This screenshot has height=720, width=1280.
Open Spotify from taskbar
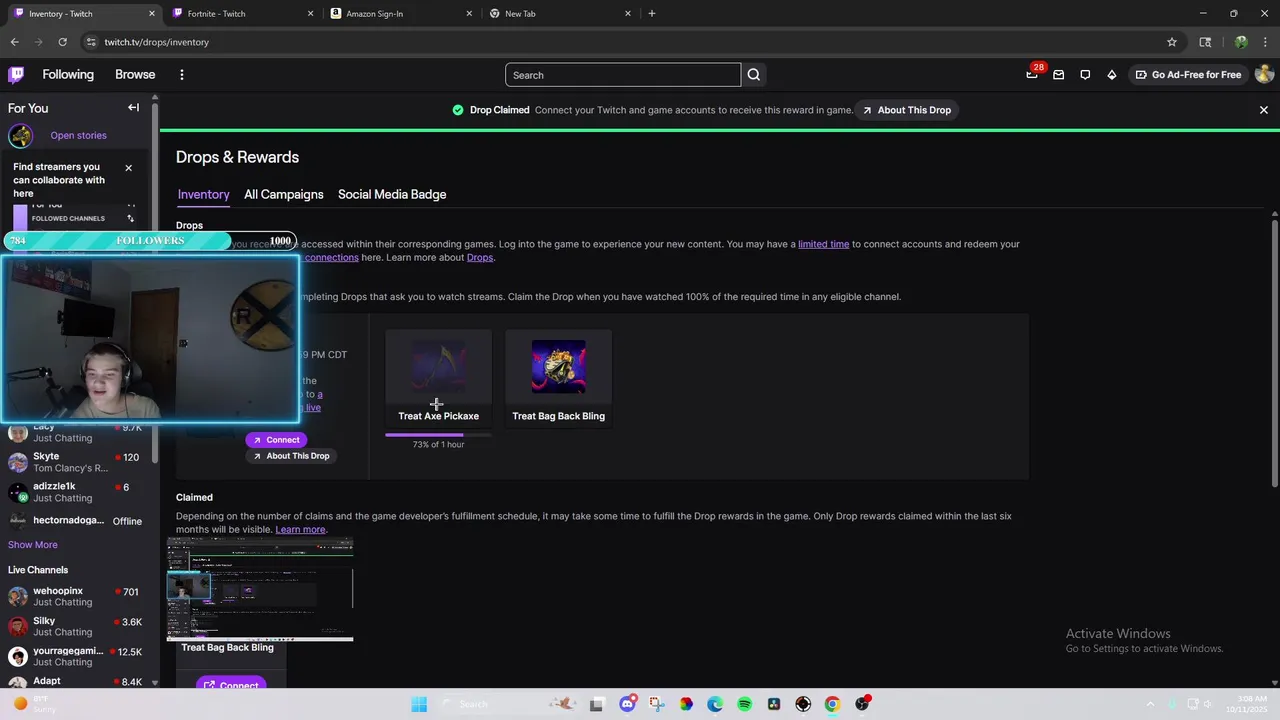[x=744, y=704]
